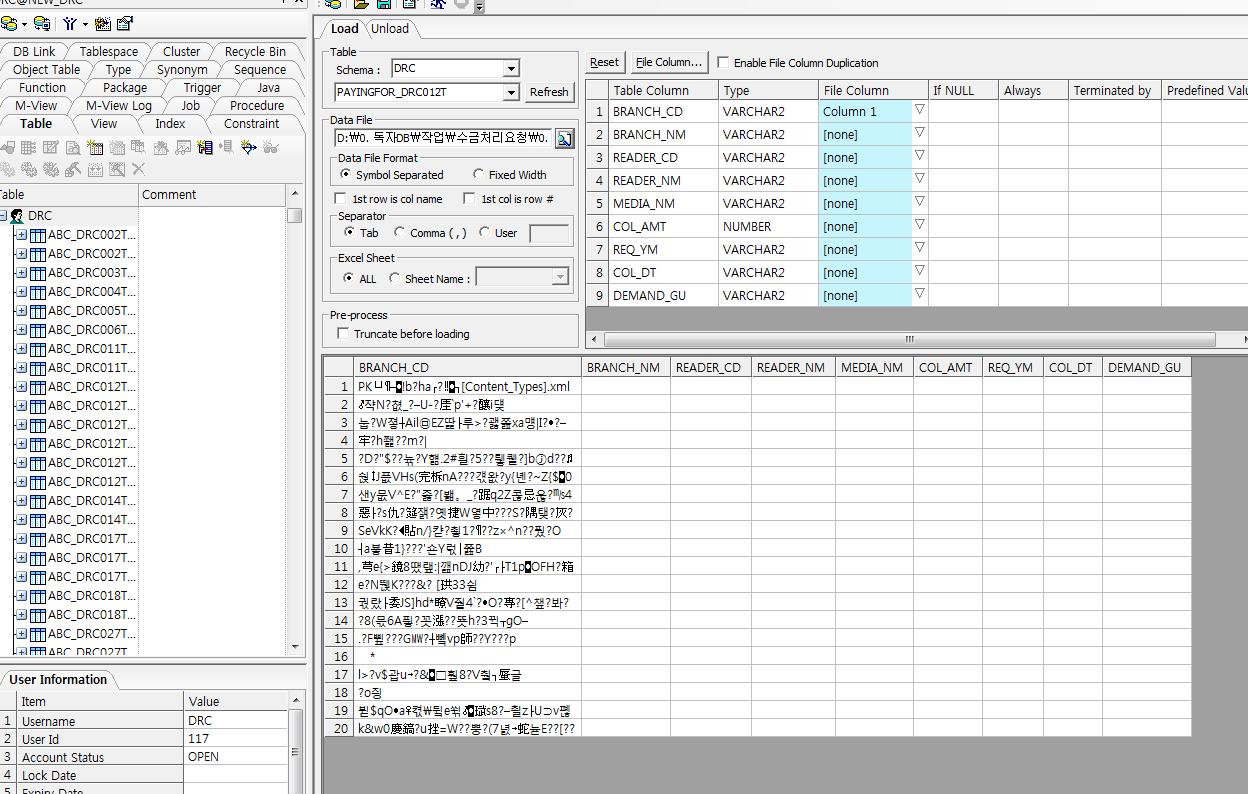Click the colored star-with-blue-arrow icon

coord(250,148)
